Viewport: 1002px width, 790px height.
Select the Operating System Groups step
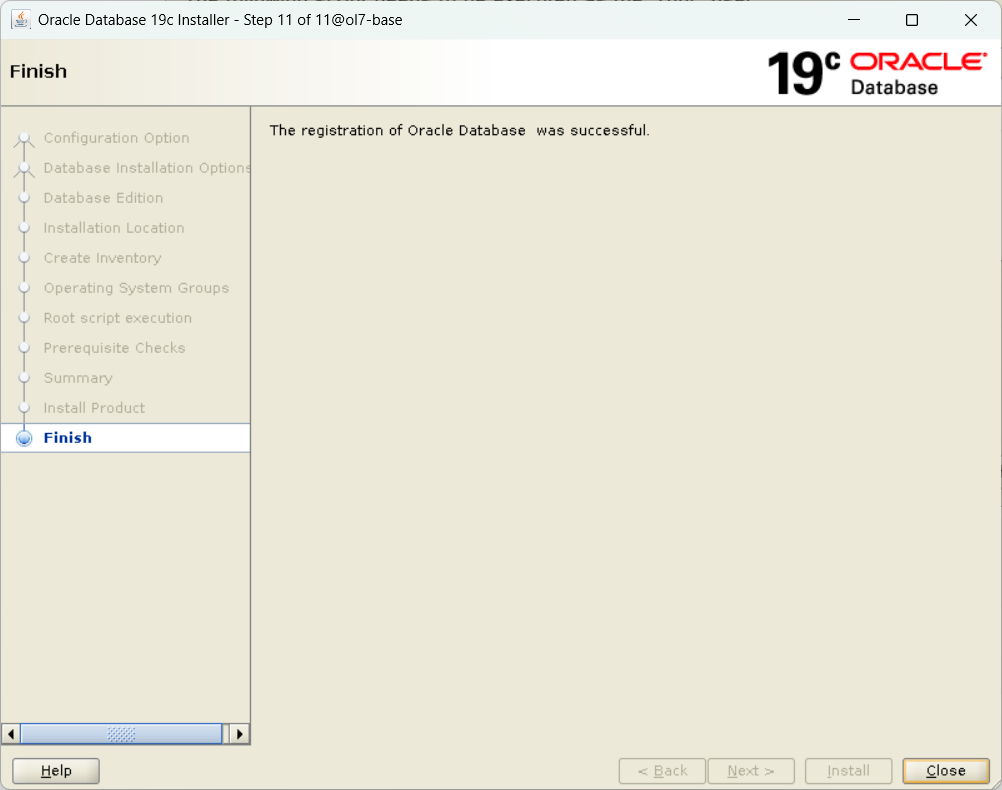136,288
